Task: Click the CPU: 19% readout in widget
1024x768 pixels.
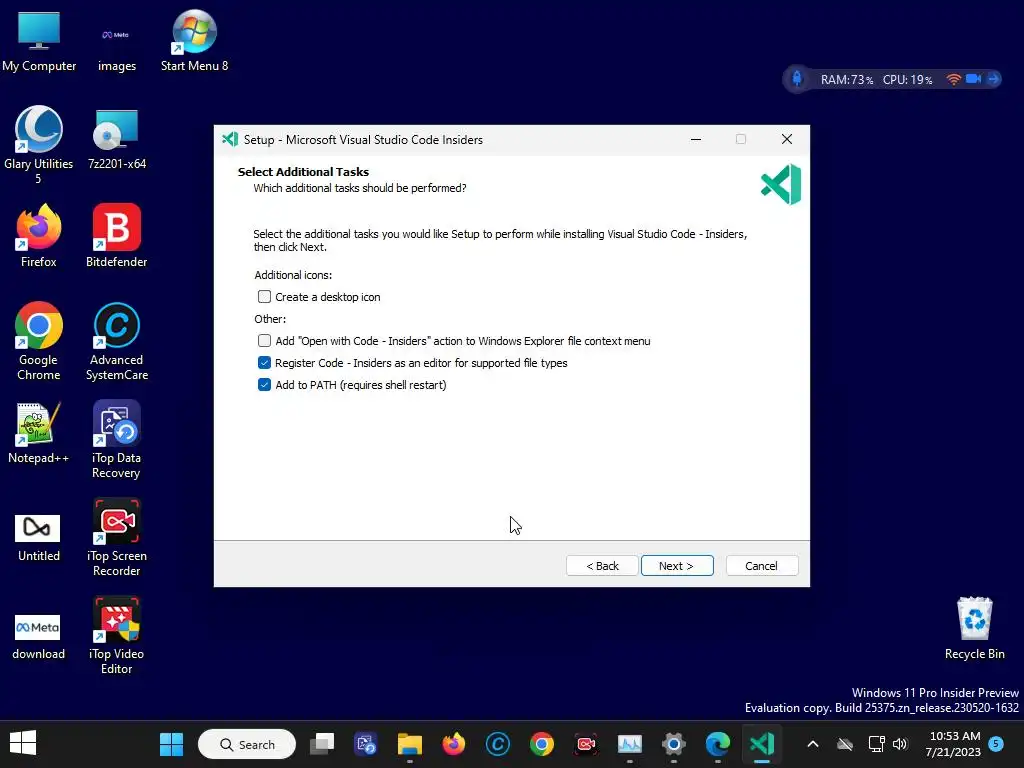Action: (907, 80)
